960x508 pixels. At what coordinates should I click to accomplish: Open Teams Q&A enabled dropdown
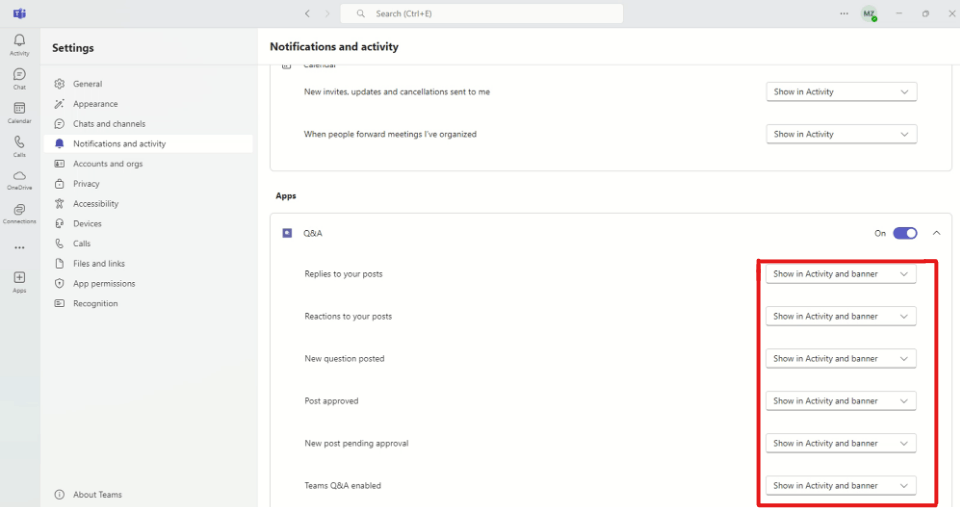[x=841, y=485]
